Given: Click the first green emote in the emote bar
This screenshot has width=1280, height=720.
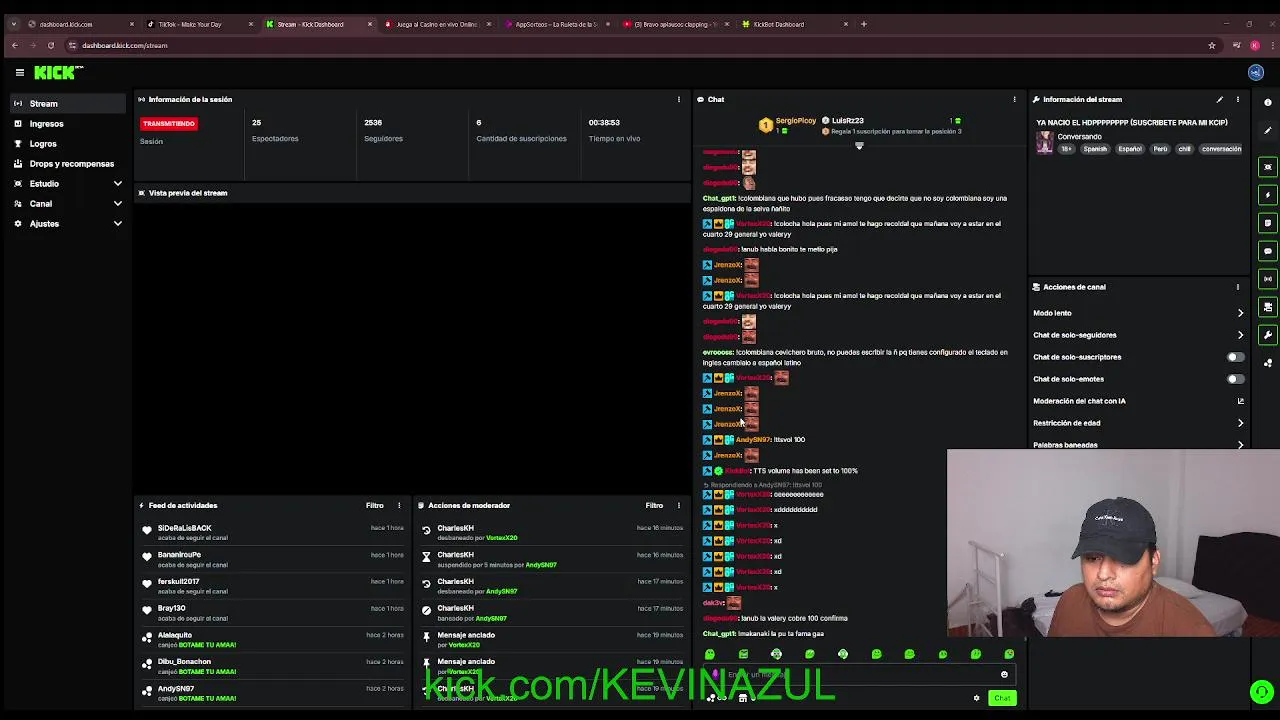Looking at the screenshot, I should tap(710, 654).
